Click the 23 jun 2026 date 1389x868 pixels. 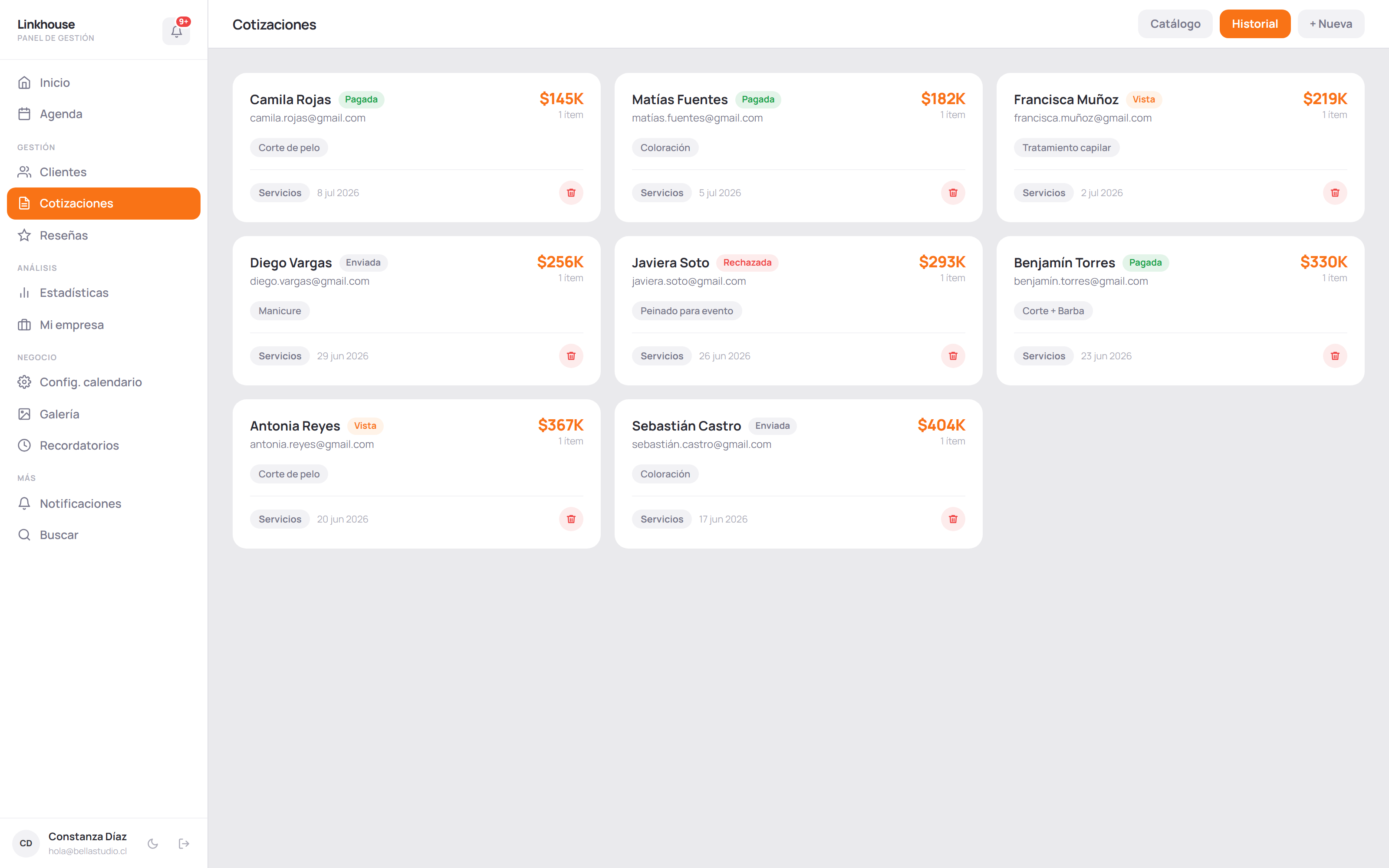[x=1106, y=356]
